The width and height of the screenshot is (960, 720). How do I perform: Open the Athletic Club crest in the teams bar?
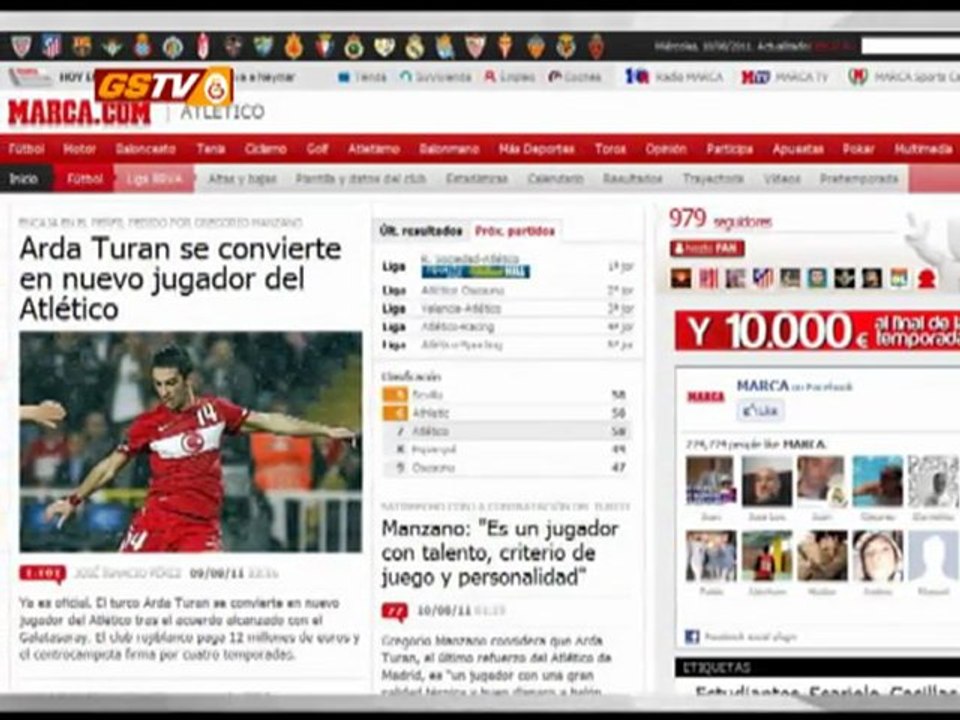pyautogui.click(x=21, y=46)
